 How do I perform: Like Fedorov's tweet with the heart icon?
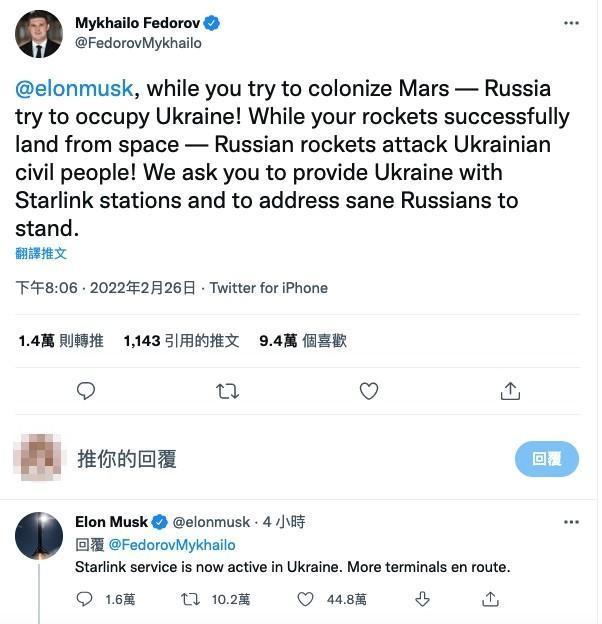pyautogui.click(x=369, y=391)
